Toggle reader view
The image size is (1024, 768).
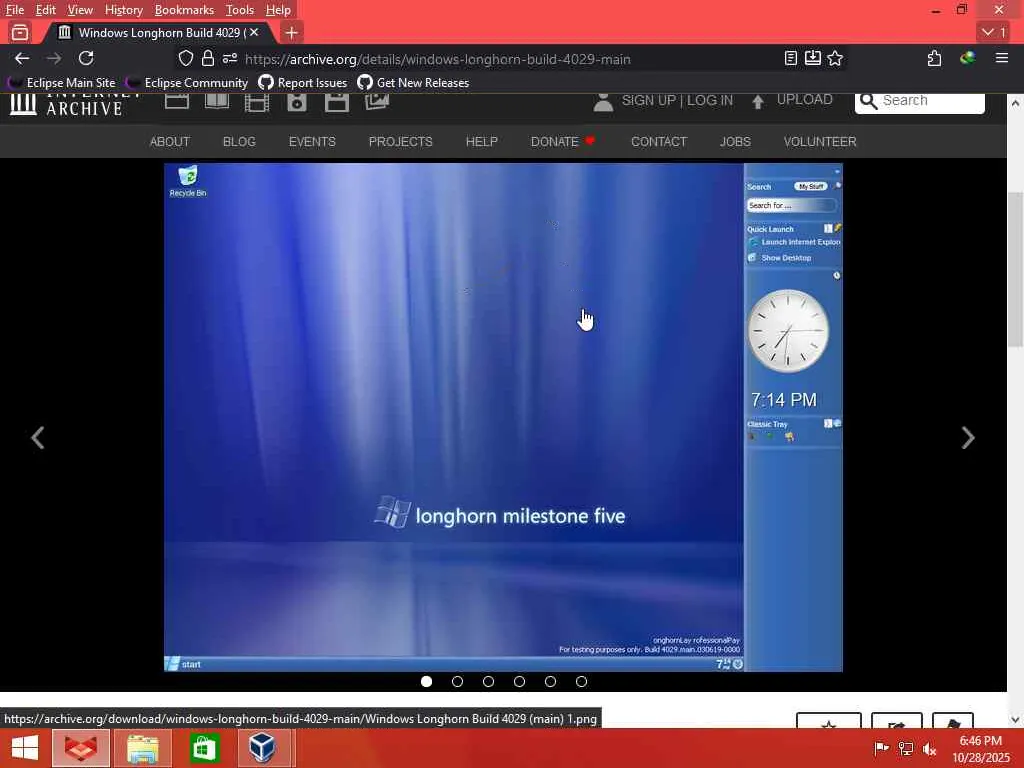point(791,58)
